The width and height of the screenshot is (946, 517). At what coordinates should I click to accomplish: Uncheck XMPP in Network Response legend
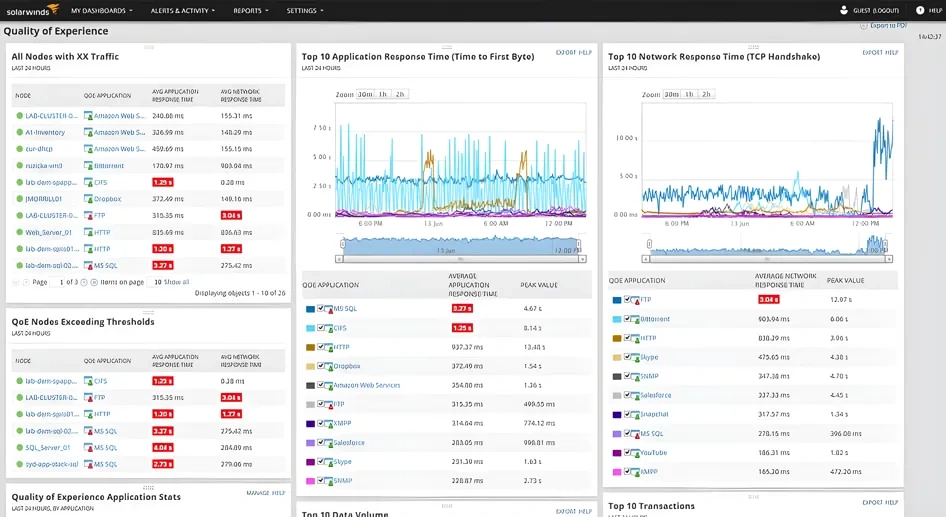[x=627, y=472]
